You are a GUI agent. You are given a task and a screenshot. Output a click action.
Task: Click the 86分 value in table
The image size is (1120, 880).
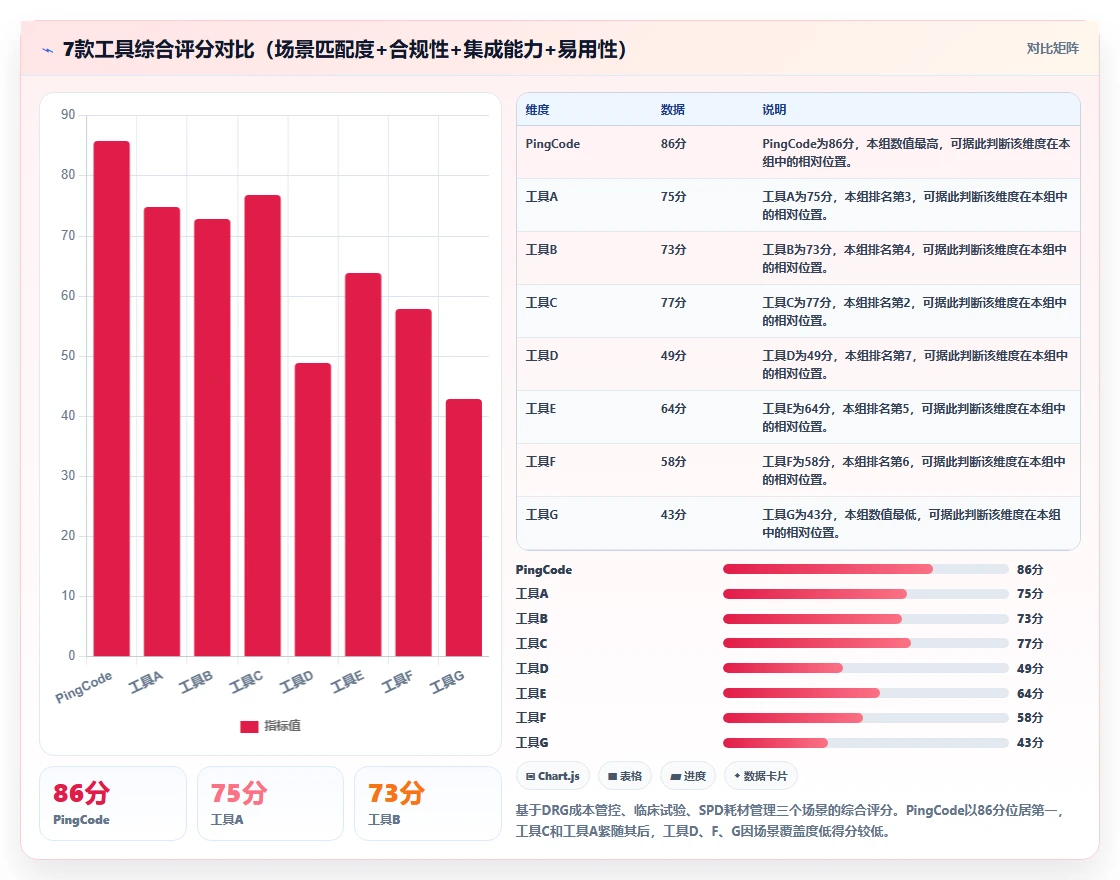pyautogui.click(x=674, y=144)
